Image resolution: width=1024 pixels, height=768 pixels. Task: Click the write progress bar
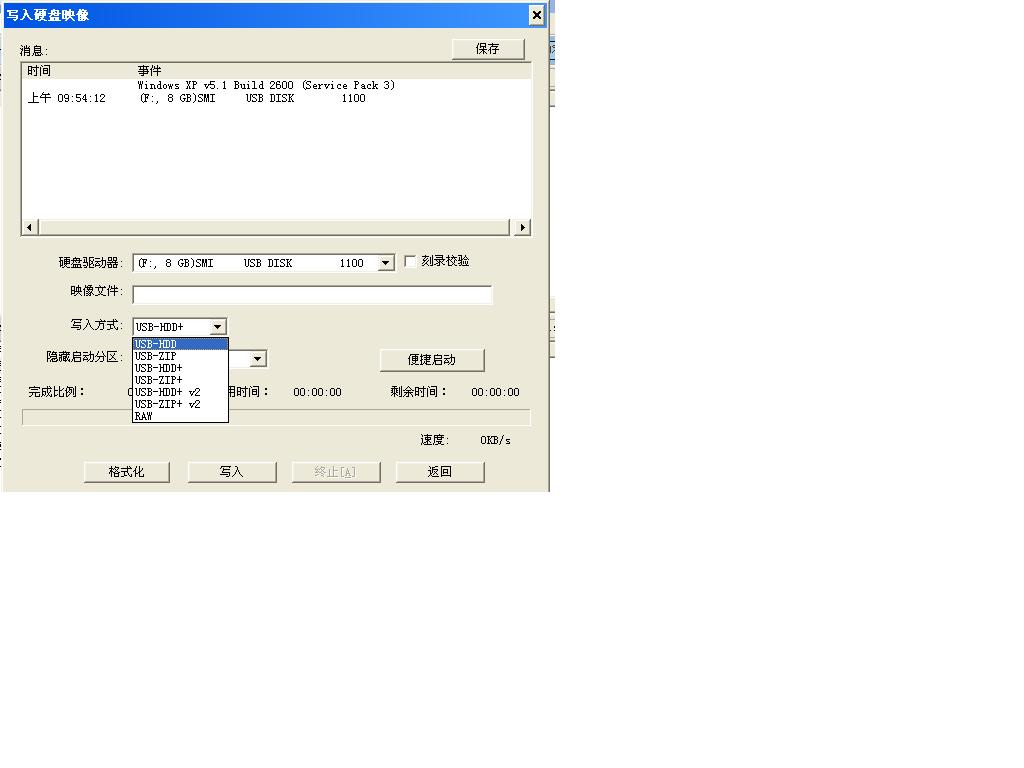coord(276,417)
